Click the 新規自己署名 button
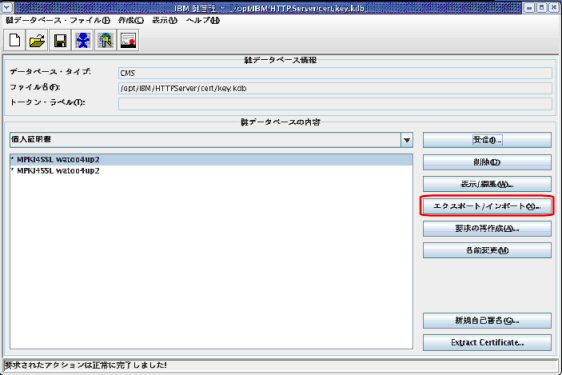The image size is (562, 375). click(x=487, y=321)
